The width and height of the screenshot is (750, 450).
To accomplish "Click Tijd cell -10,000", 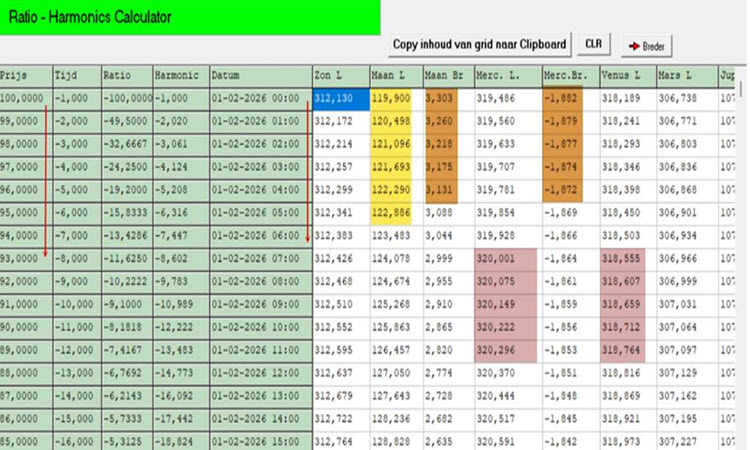I will coord(77,305).
